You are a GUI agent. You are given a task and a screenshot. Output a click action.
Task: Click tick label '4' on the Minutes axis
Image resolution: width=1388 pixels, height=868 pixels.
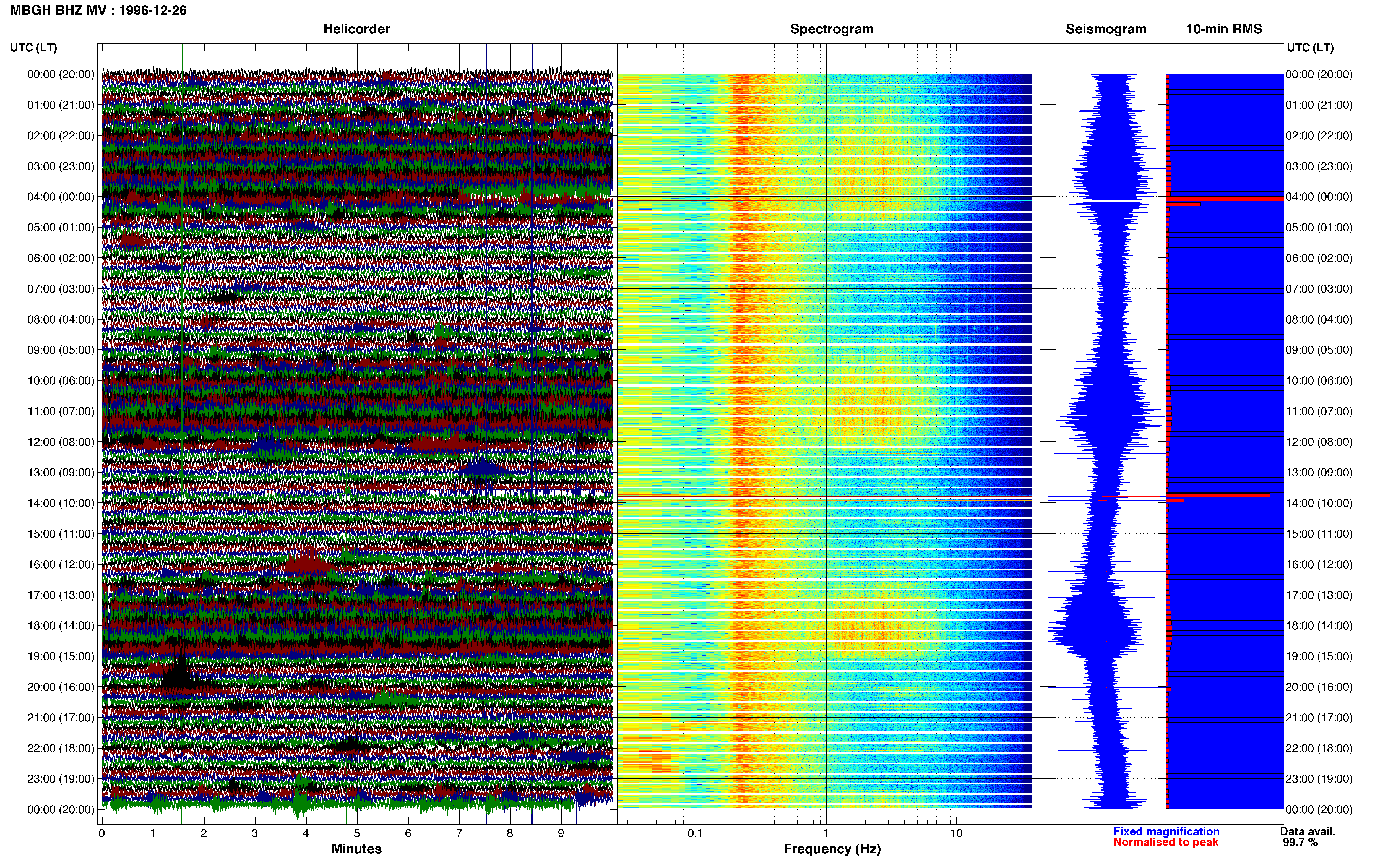[306, 833]
